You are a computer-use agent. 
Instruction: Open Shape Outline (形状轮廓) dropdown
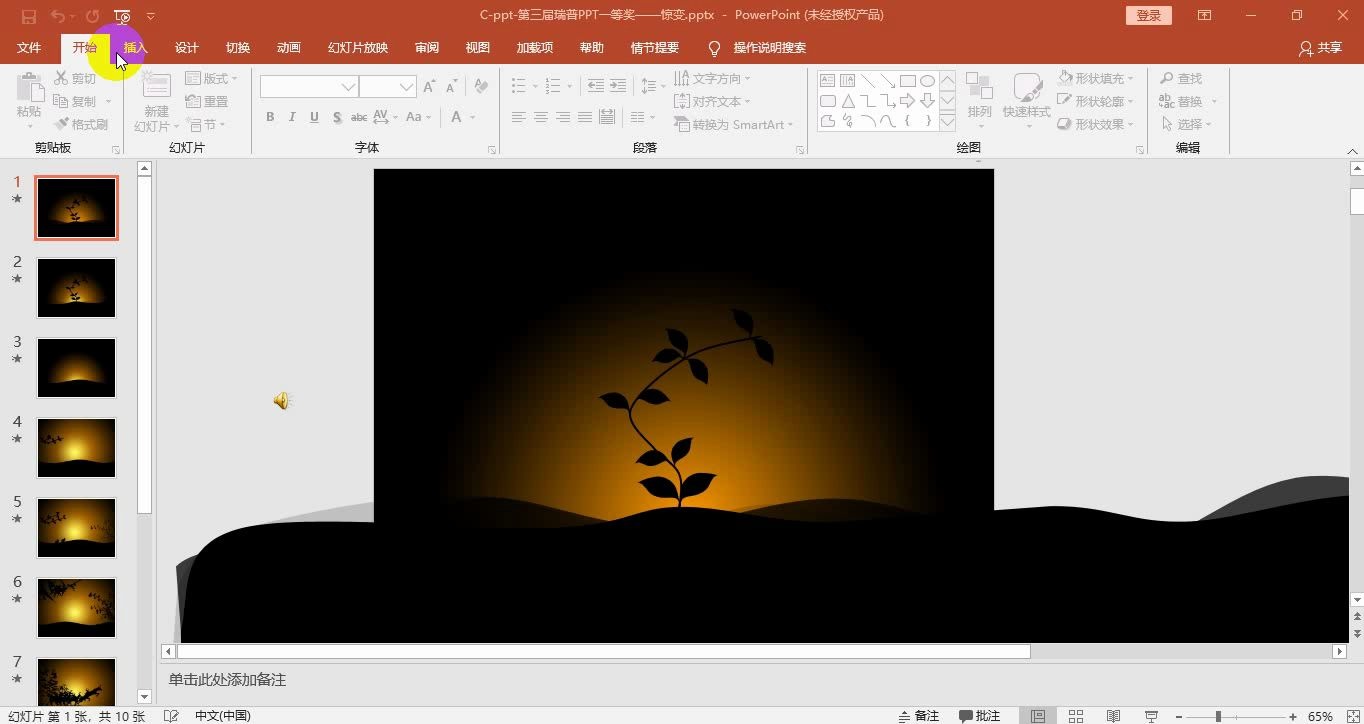click(1097, 101)
